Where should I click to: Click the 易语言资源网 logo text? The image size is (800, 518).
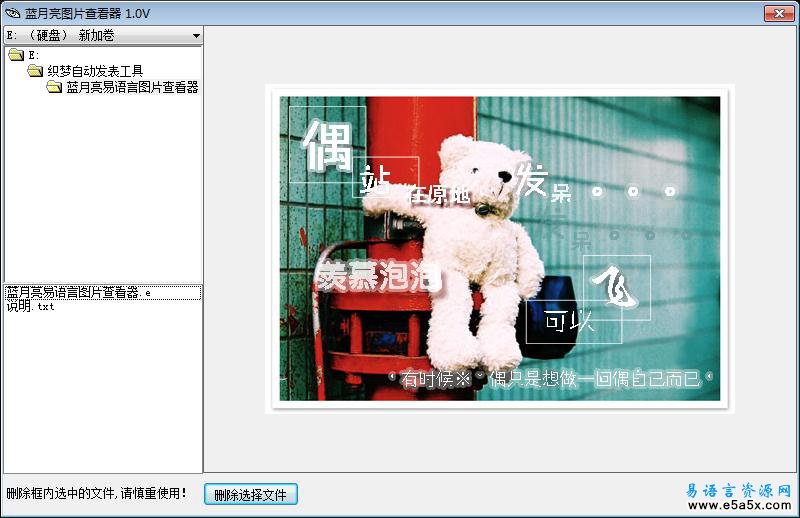(739, 490)
